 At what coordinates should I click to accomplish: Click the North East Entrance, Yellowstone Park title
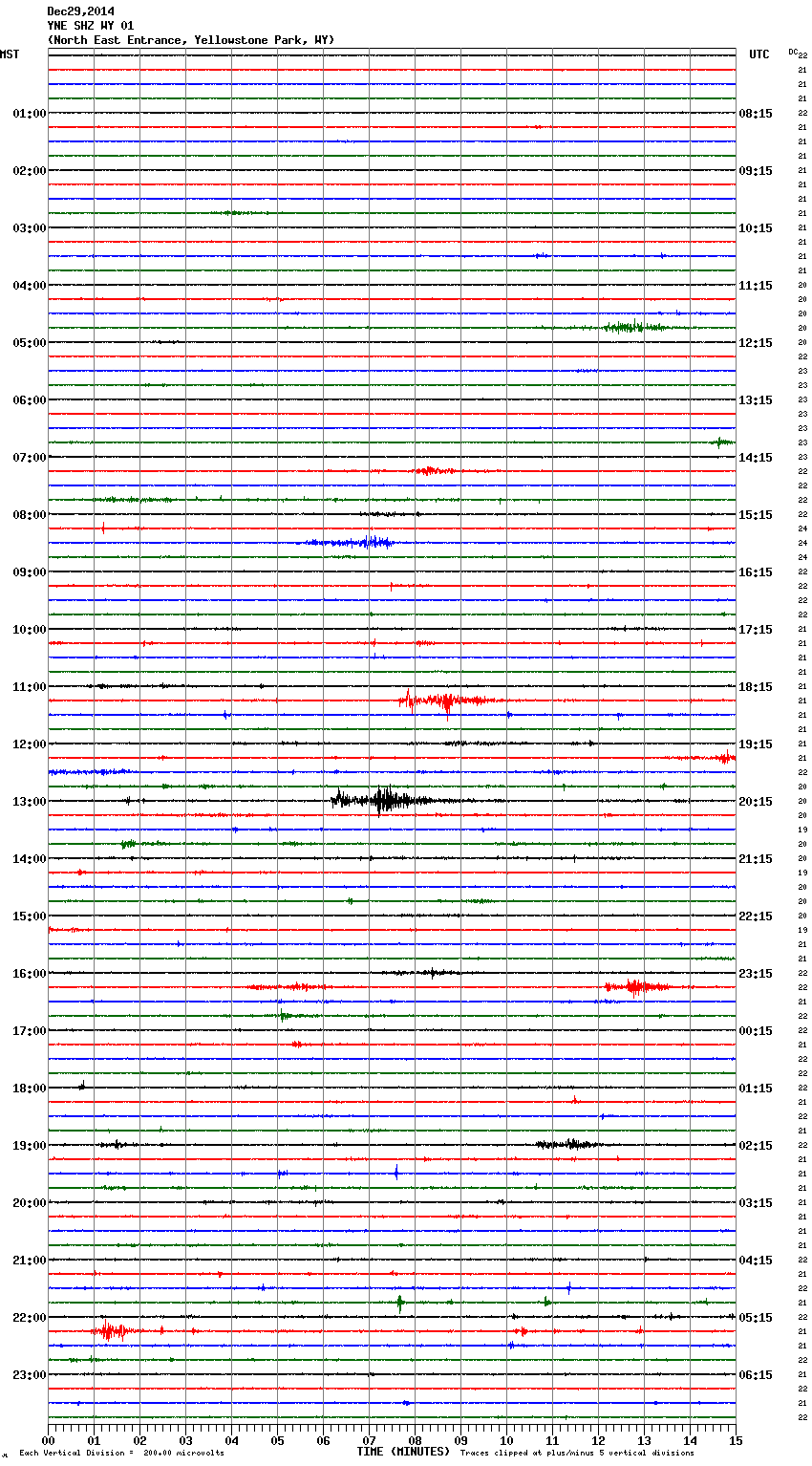click(191, 40)
